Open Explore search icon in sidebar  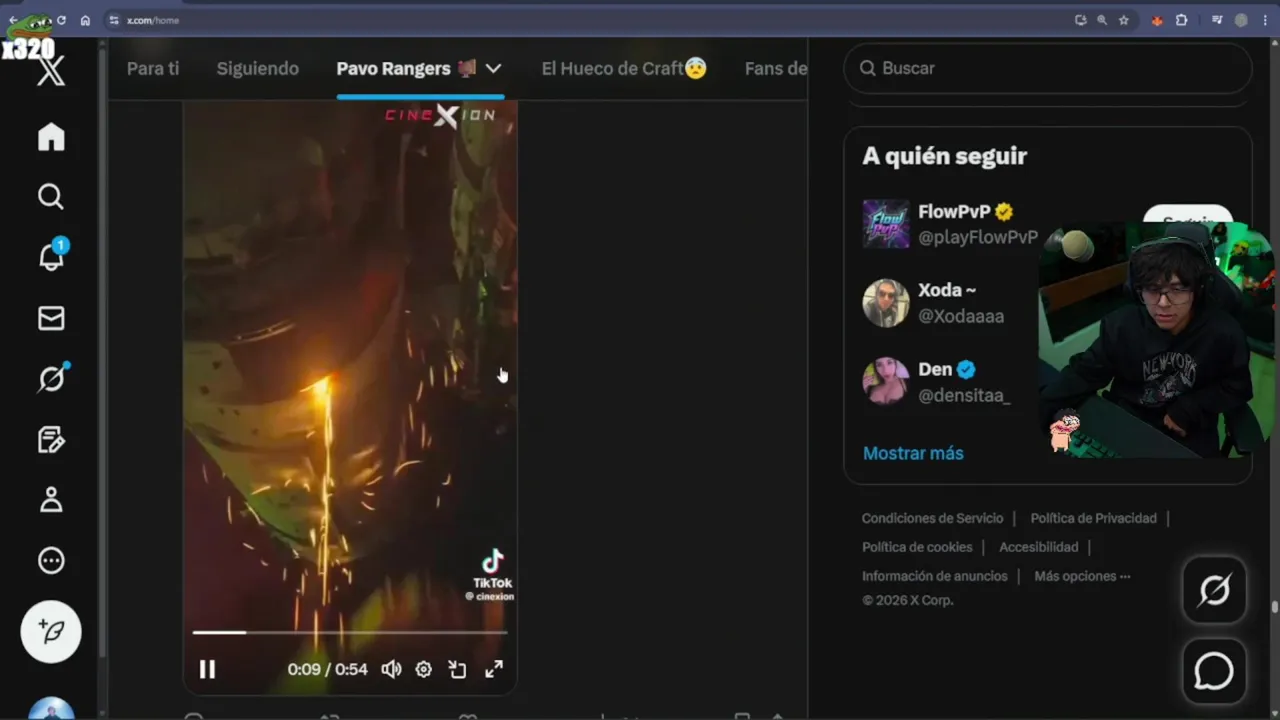51,197
